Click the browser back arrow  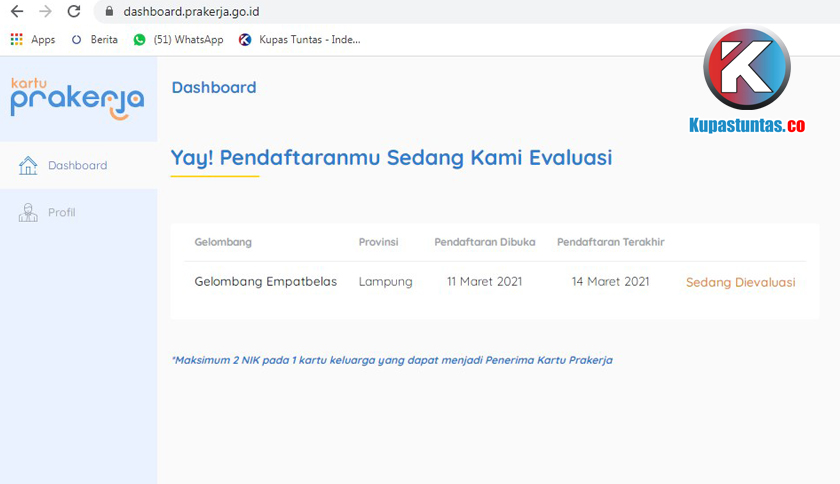pos(17,11)
